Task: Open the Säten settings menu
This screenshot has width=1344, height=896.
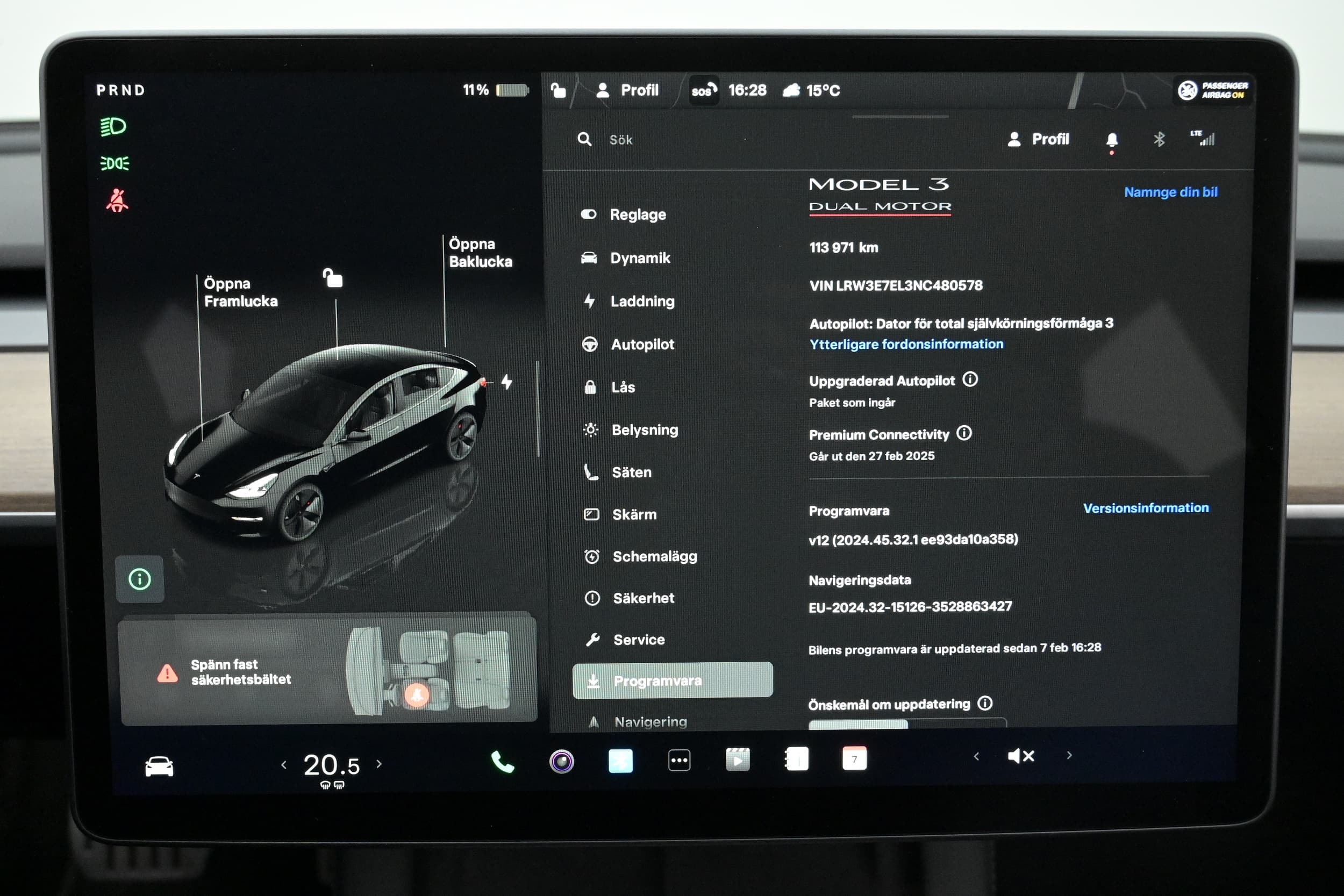Action: 618,472
